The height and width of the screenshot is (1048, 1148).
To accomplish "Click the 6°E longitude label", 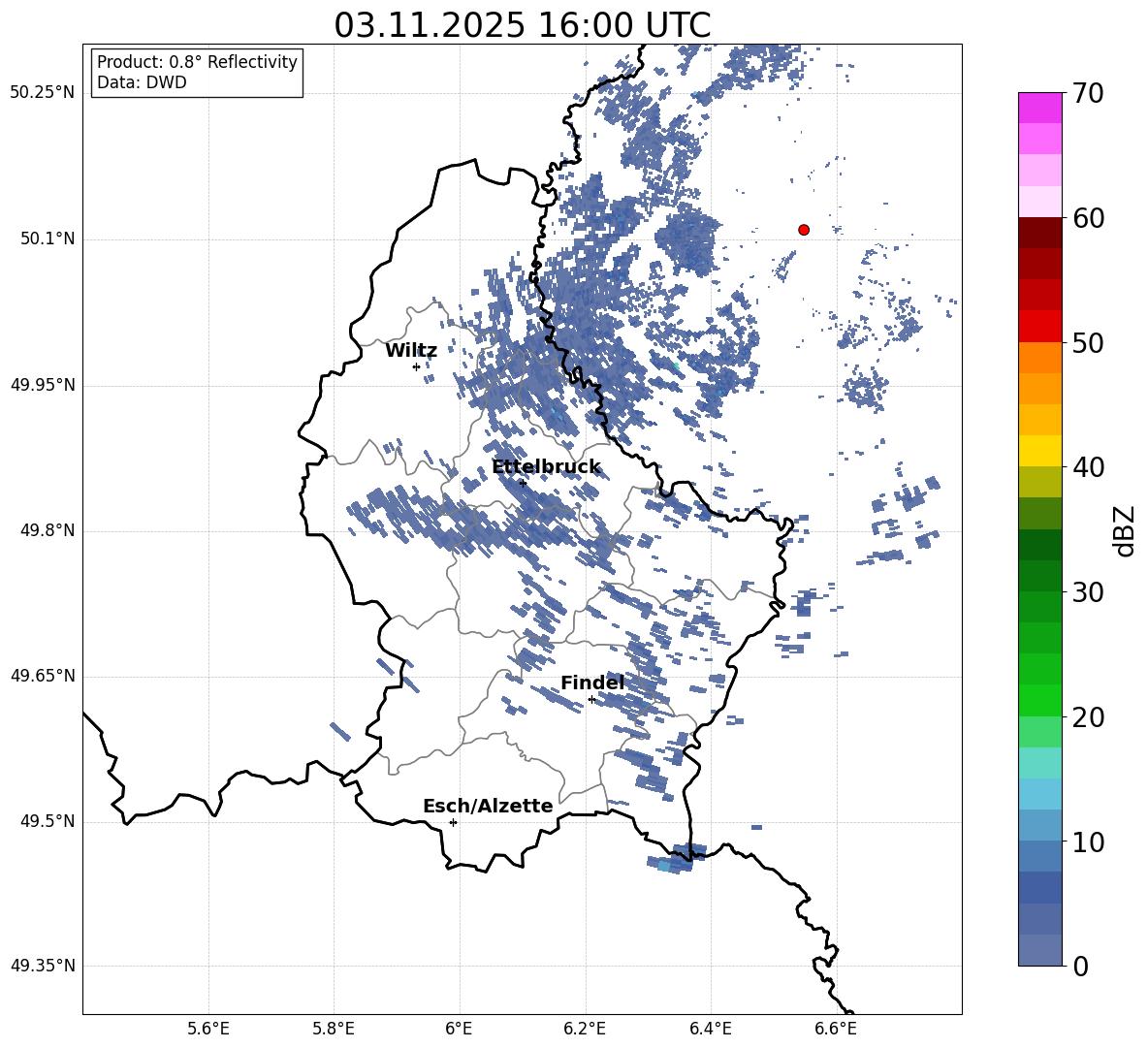I will click(459, 1029).
